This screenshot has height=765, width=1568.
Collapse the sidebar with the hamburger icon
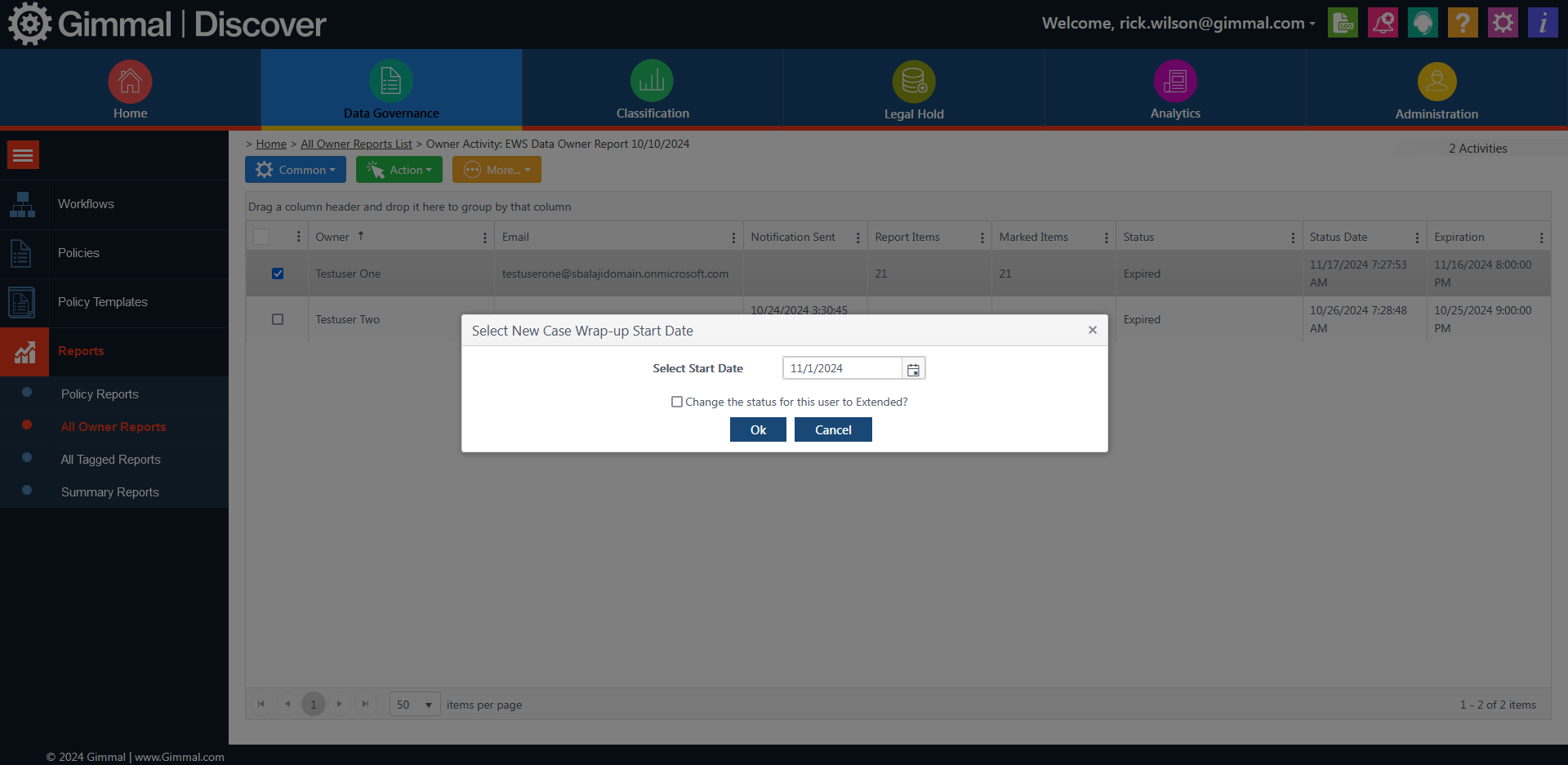pyautogui.click(x=23, y=154)
